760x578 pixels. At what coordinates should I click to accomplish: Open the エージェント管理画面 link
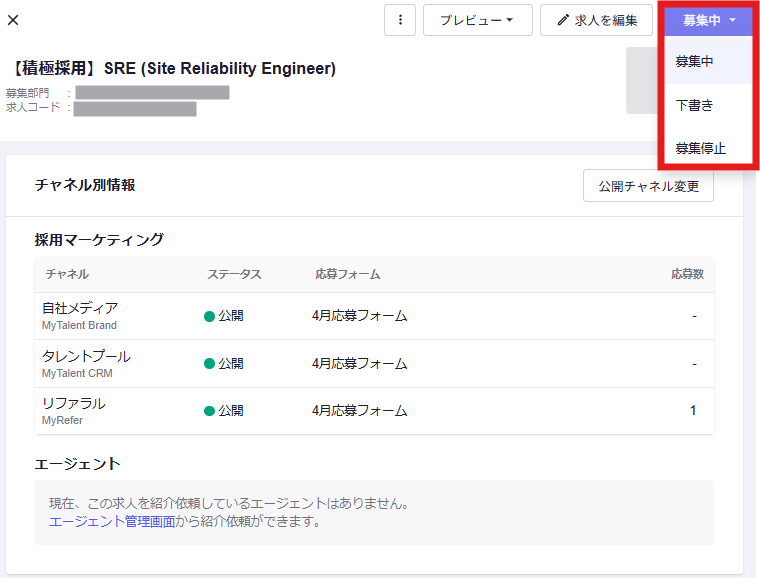coord(112,521)
